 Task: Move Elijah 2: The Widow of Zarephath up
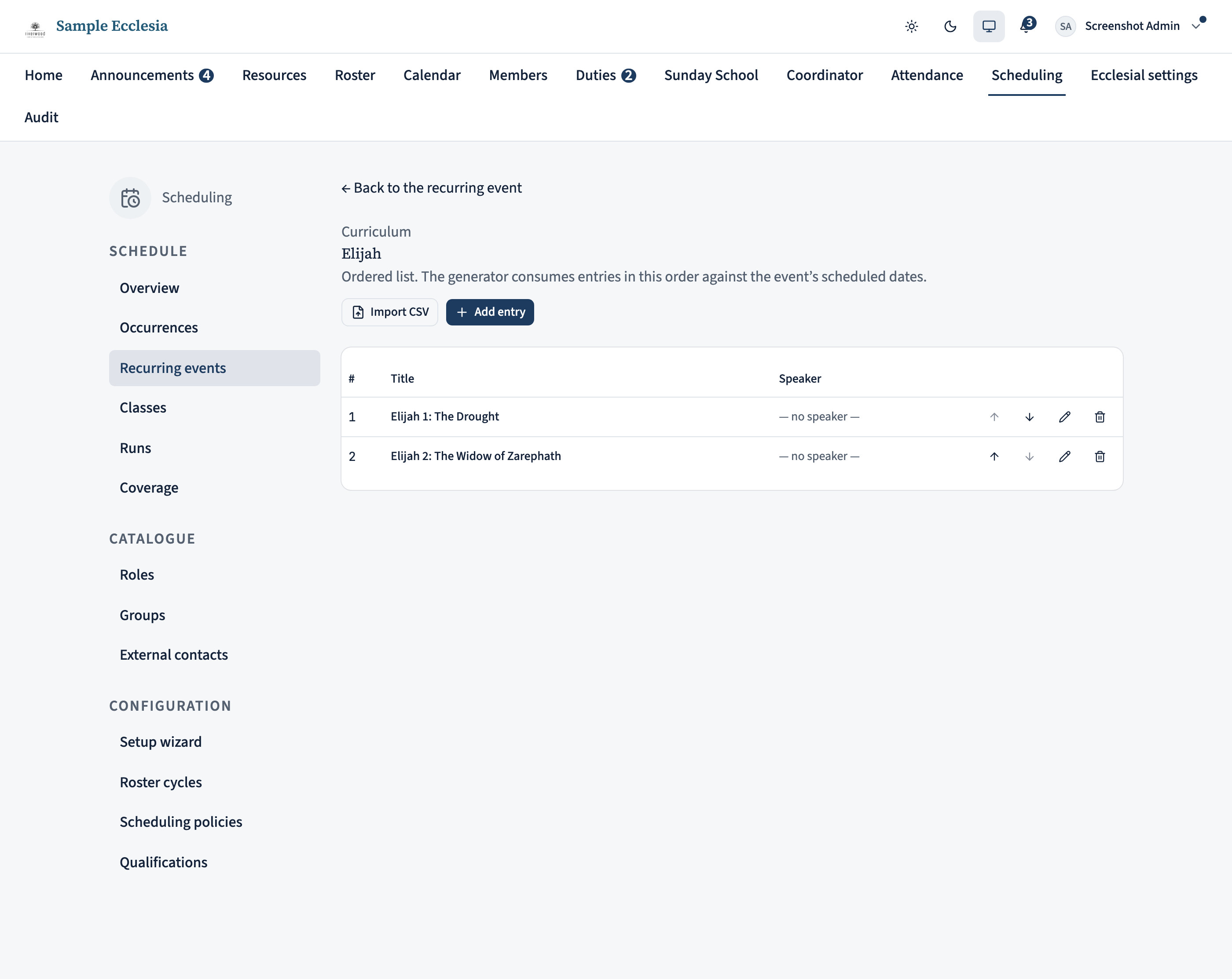994,457
